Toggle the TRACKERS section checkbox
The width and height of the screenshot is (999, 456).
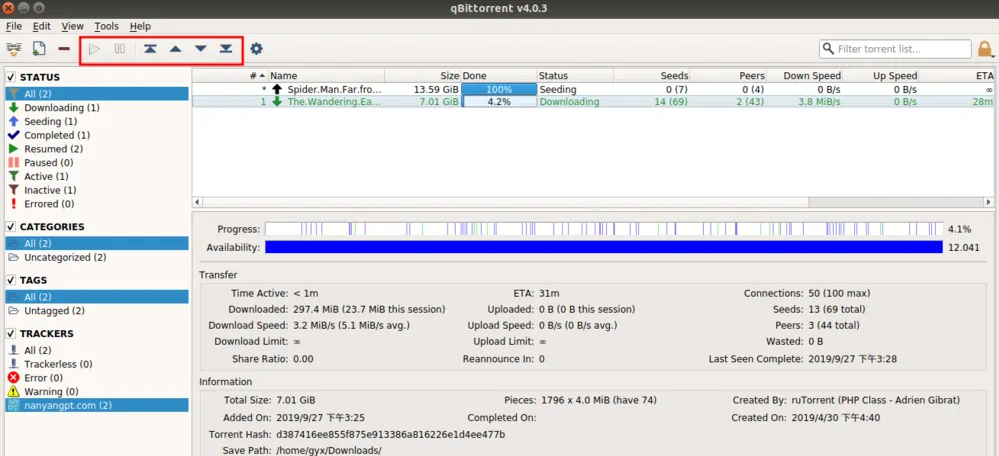pyautogui.click(x=11, y=334)
